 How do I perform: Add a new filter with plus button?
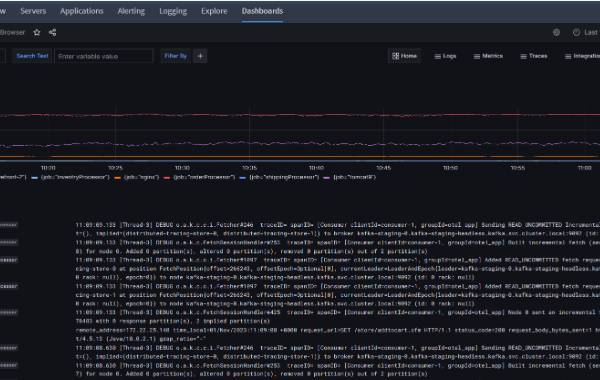pos(200,56)
